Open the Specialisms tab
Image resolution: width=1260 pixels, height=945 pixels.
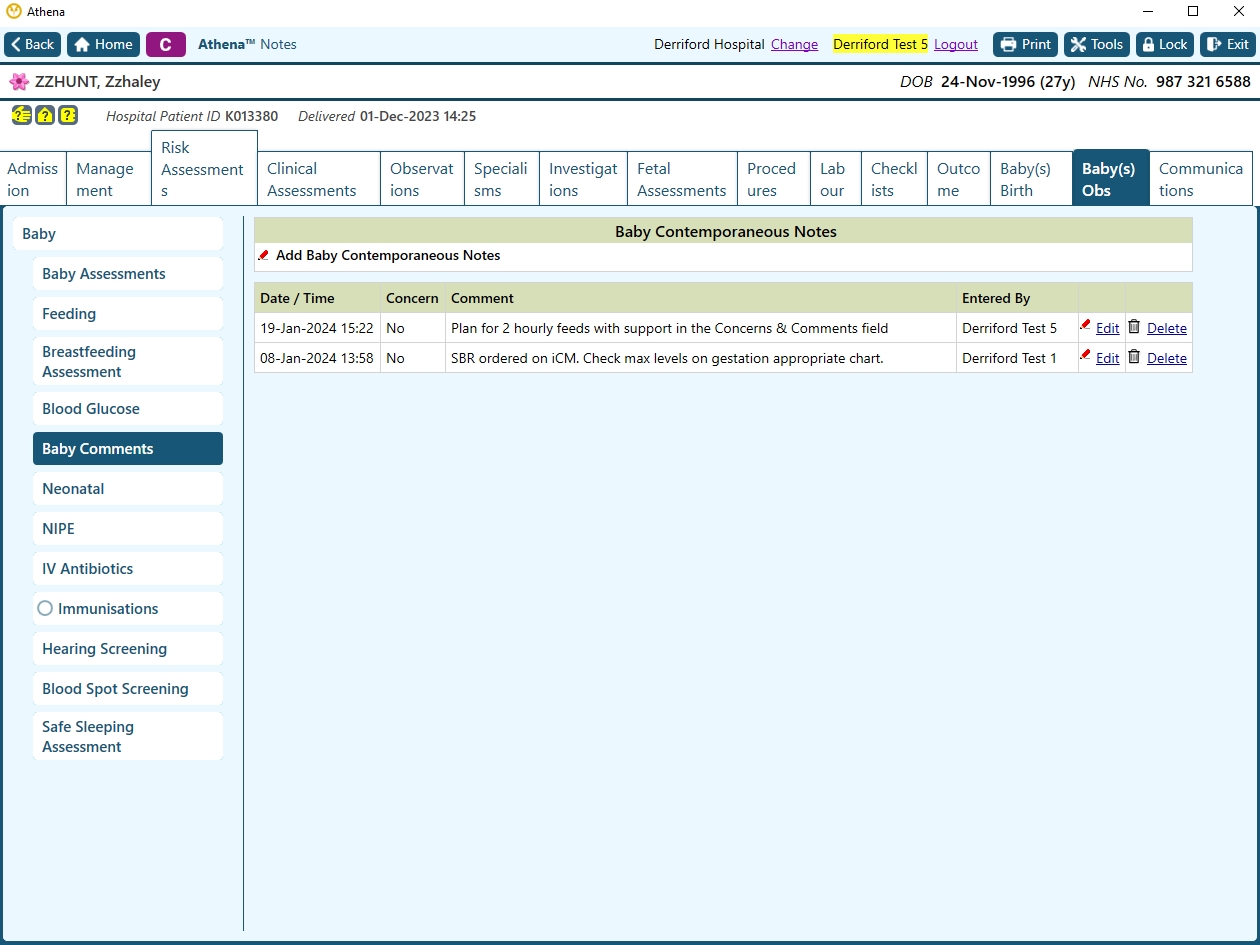(501, 179)
